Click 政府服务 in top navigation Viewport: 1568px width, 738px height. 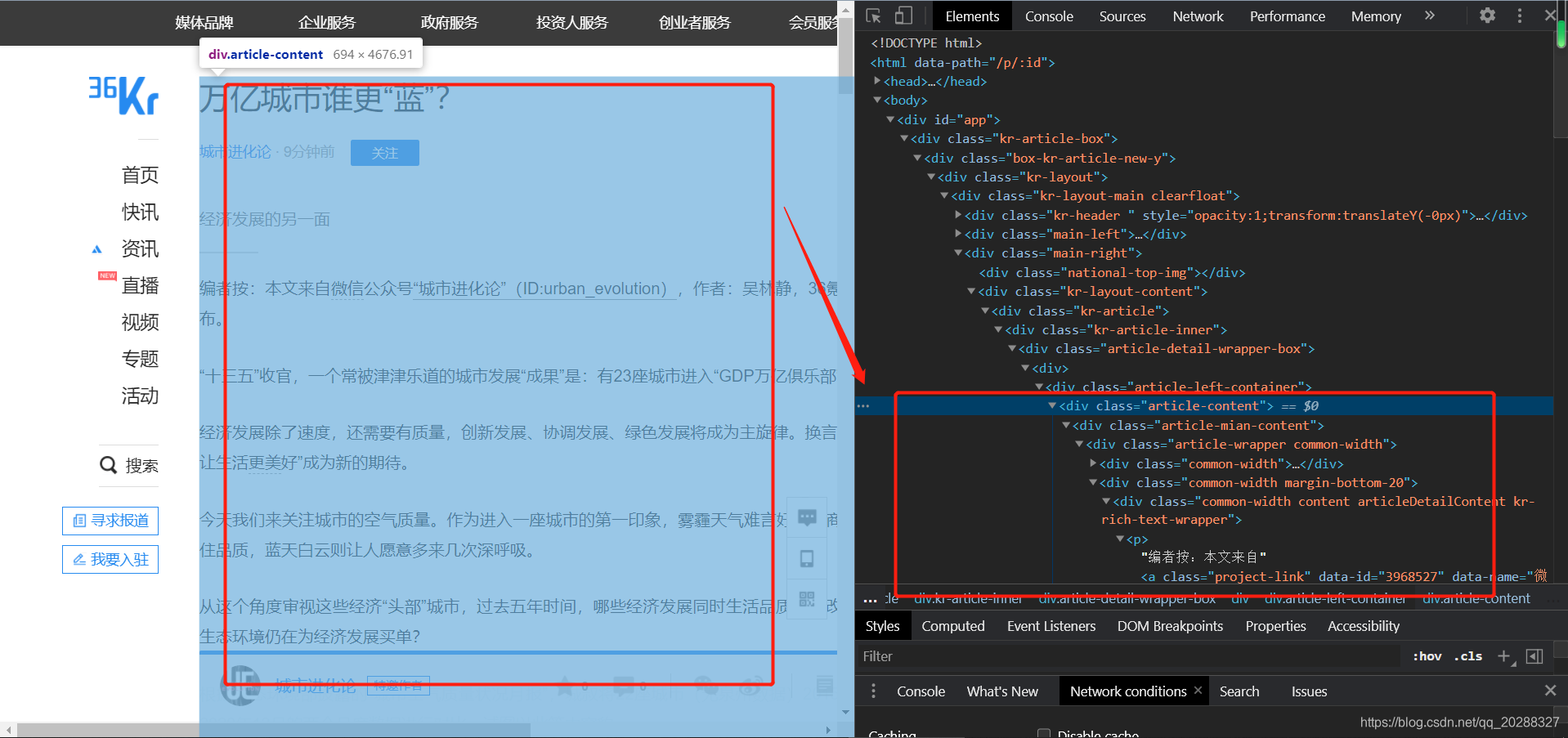click(x=450, y=23)
